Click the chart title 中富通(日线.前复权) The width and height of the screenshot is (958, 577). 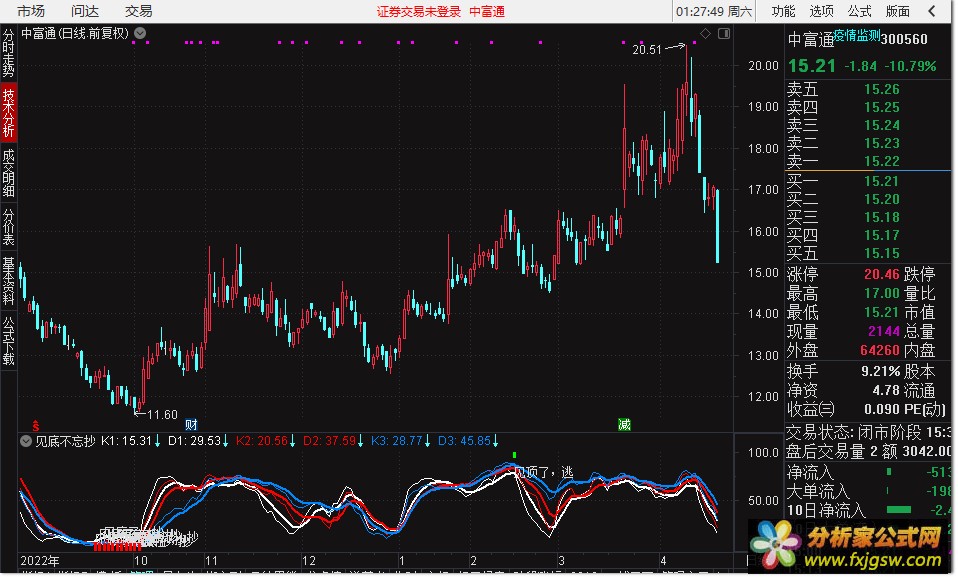coord(75,33)
